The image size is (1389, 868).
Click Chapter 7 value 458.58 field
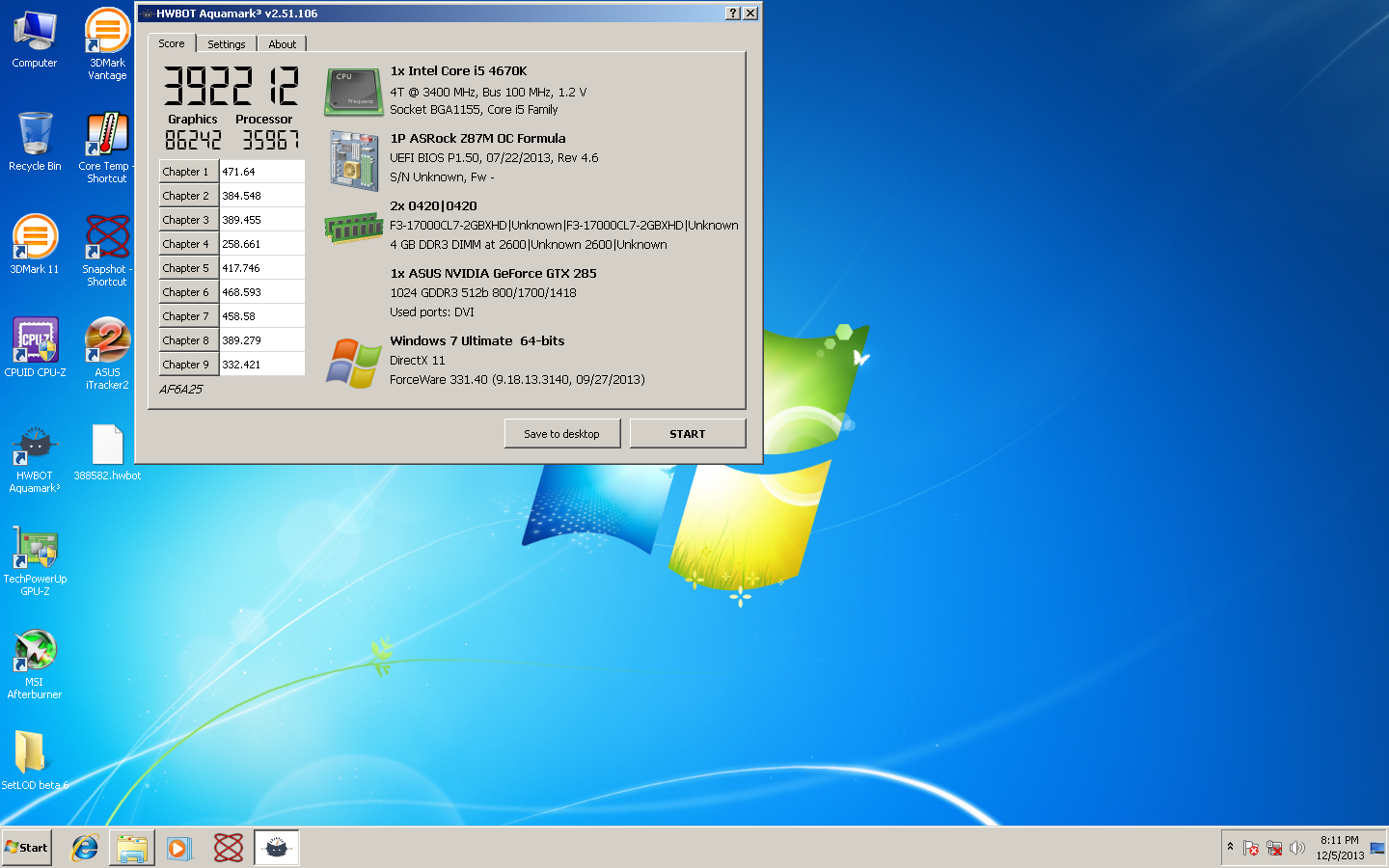tap(262, 316)
